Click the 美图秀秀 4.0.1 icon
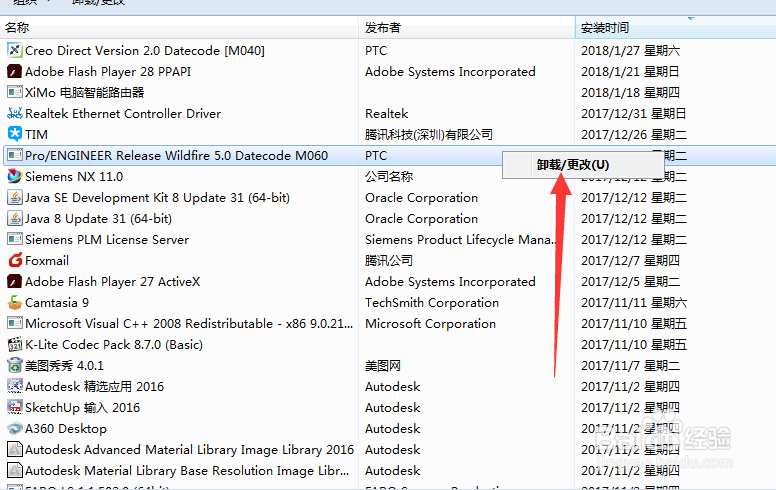776x490 pixels. coord(15,365)
